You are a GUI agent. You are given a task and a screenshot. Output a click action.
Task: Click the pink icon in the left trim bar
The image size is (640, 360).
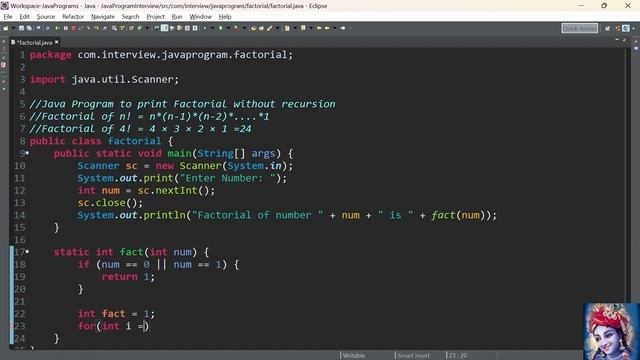tap(4, 65)
